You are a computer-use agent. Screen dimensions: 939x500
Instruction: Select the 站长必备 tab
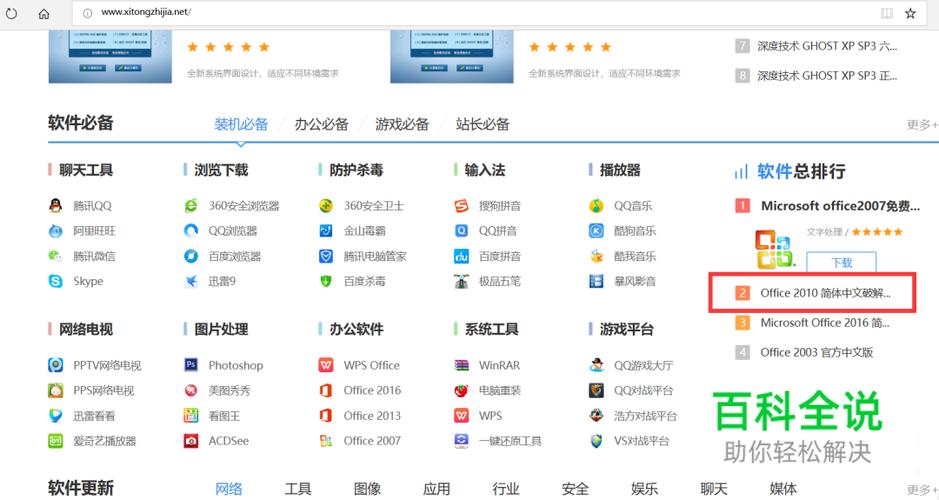point(483,124)
